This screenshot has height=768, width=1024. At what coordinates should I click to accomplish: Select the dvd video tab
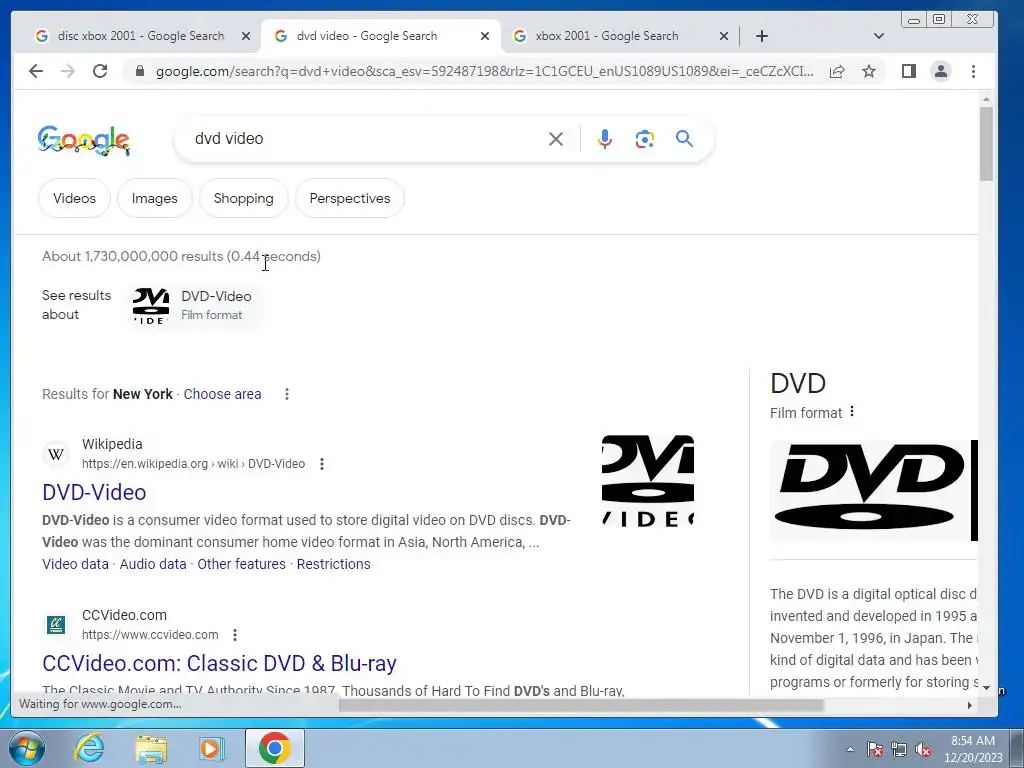pyautogui.click(x=366, y=36)
